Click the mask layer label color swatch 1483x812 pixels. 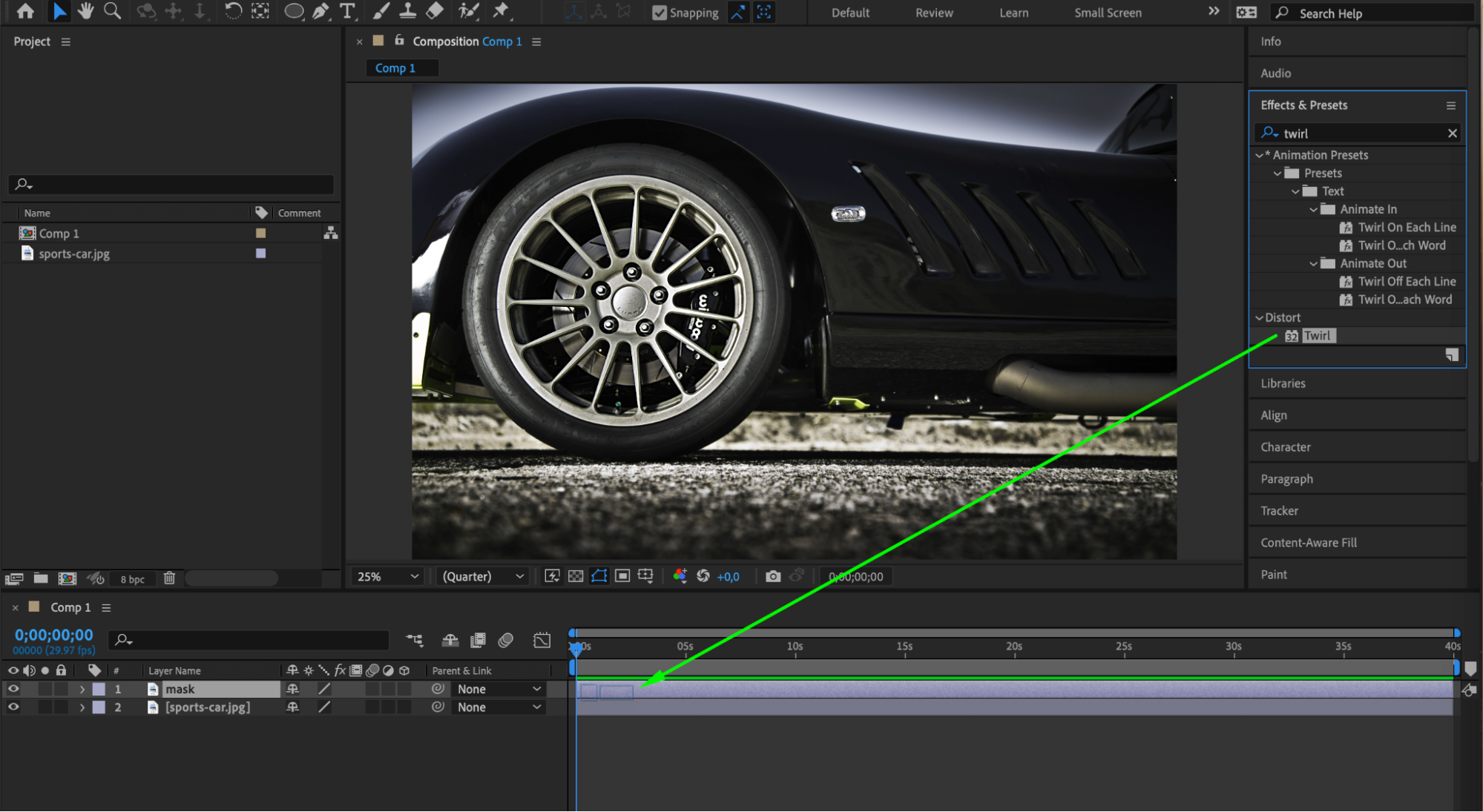[99, 689]
